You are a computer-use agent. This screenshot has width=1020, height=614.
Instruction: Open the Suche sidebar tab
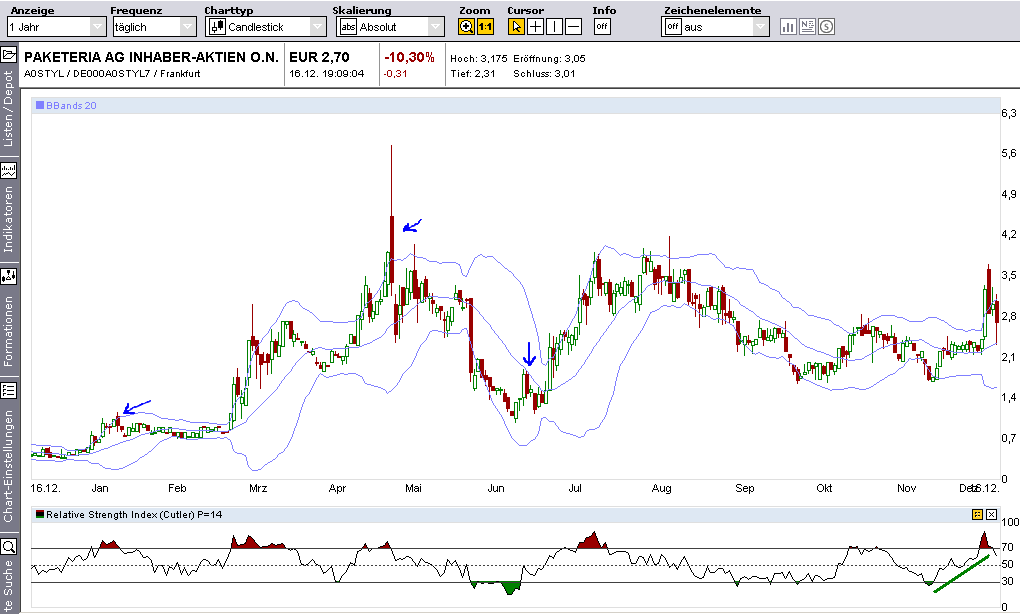click(8, 585)
